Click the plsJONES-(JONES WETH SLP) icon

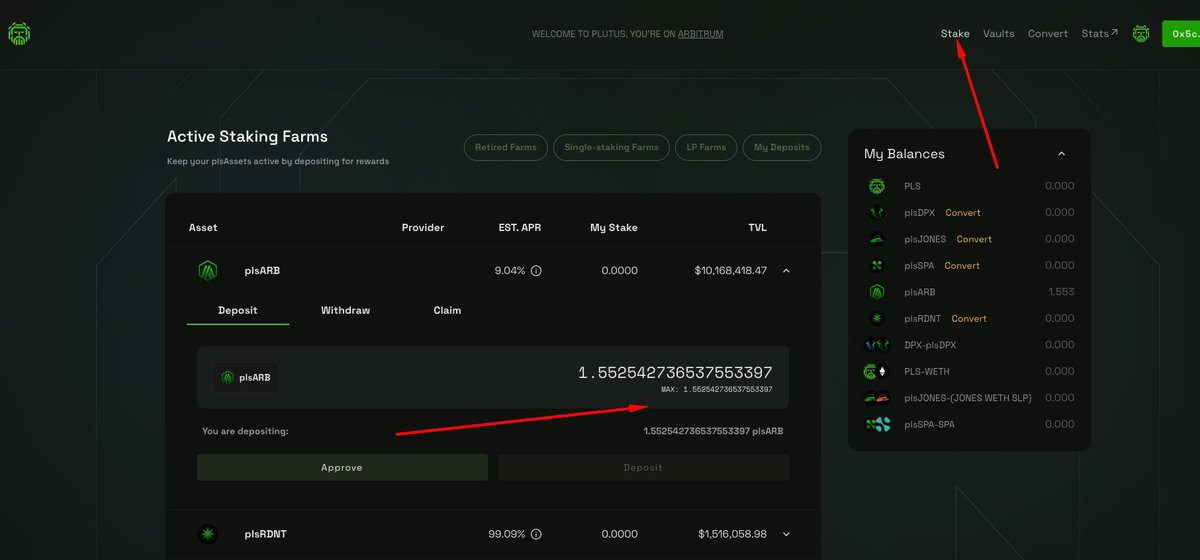pos(876,398)
